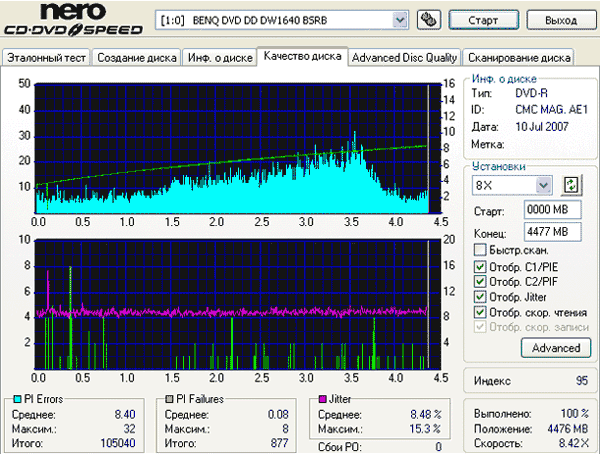Toggle the Отобр. C2/PIF checkbox
The image size is (600, 454).
480,281
